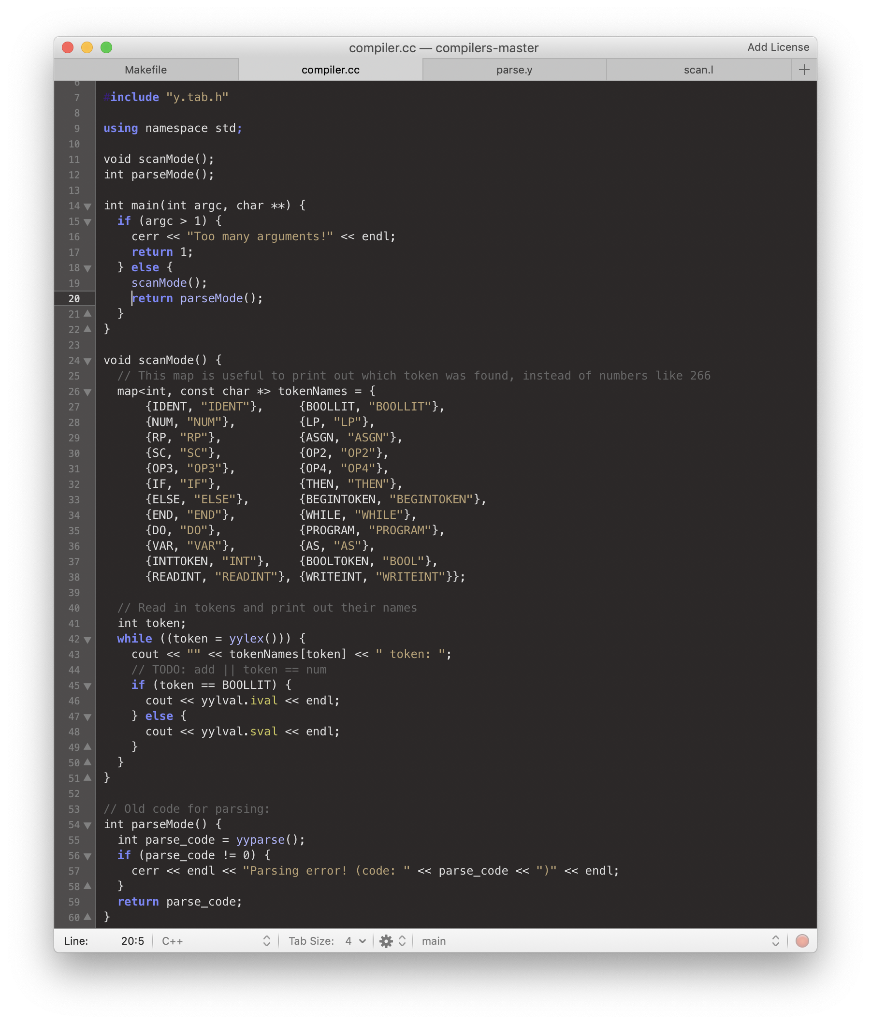This screenshot has width=871, height=1024.
Task: Click "using namespace std;" on line 9
Action: click(x=173, y=128)
